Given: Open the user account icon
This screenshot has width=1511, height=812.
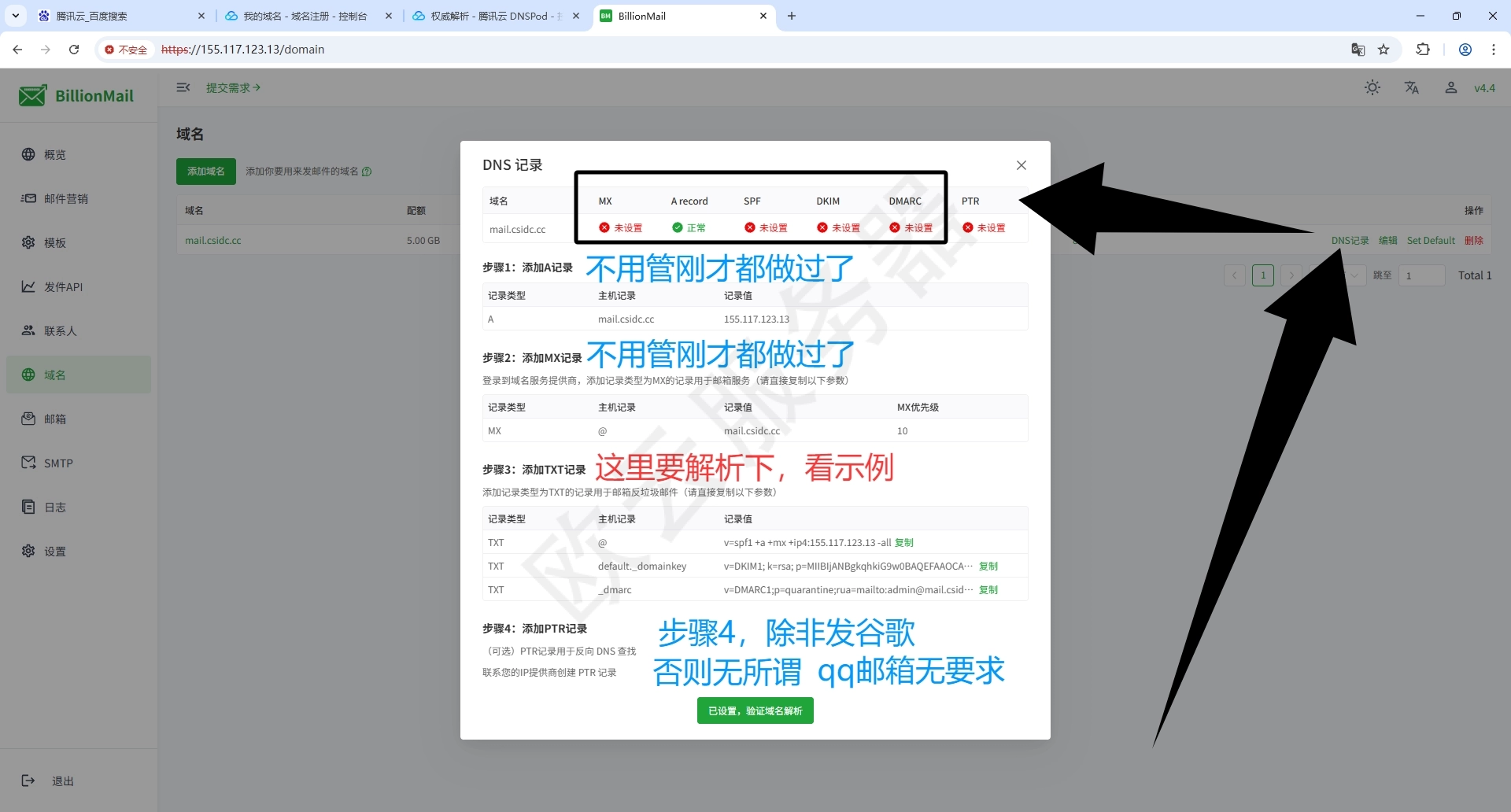Looking at the screenshot, I should 1450,87.
